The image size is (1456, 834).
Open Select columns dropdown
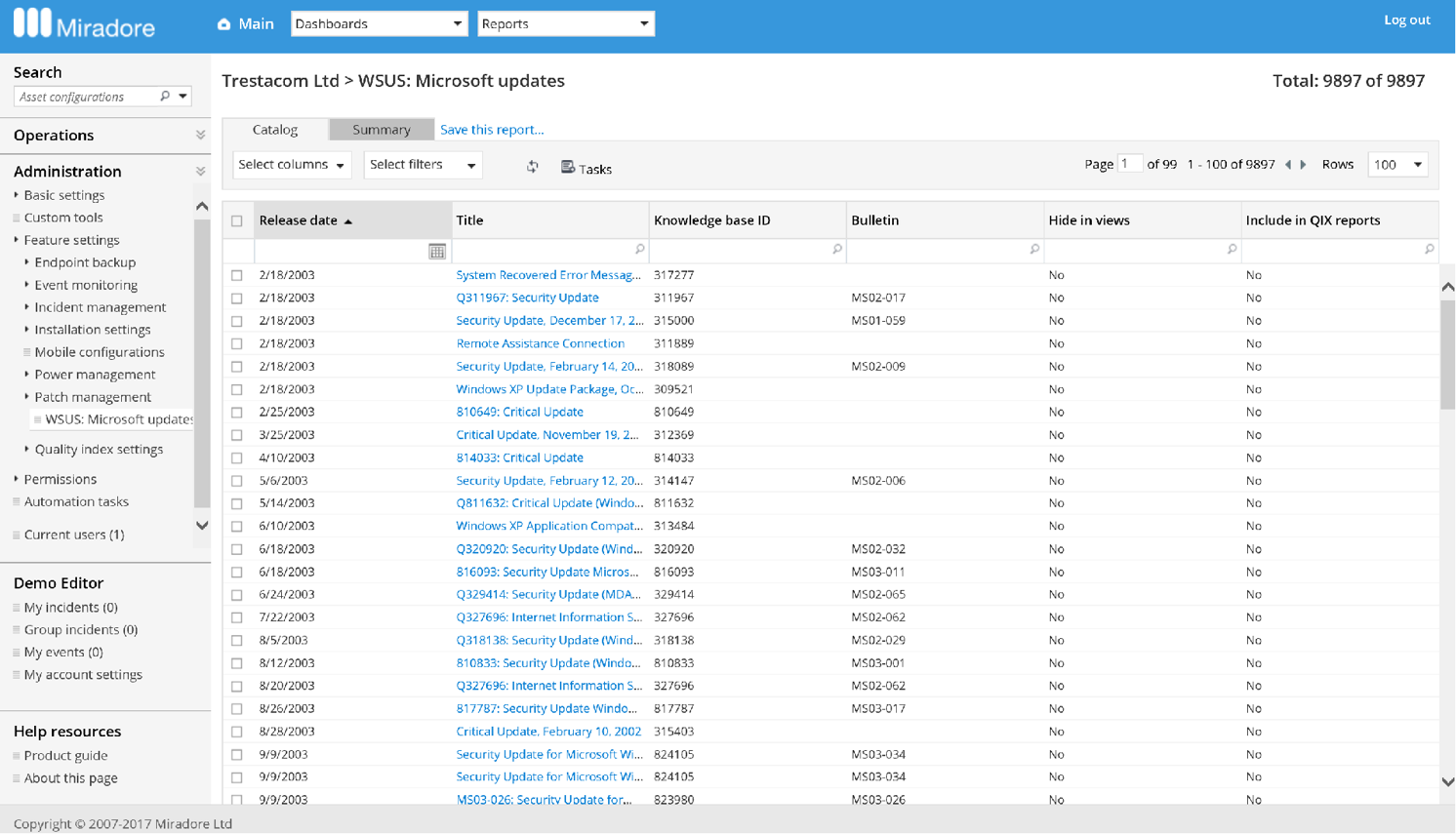coord(292,165)
